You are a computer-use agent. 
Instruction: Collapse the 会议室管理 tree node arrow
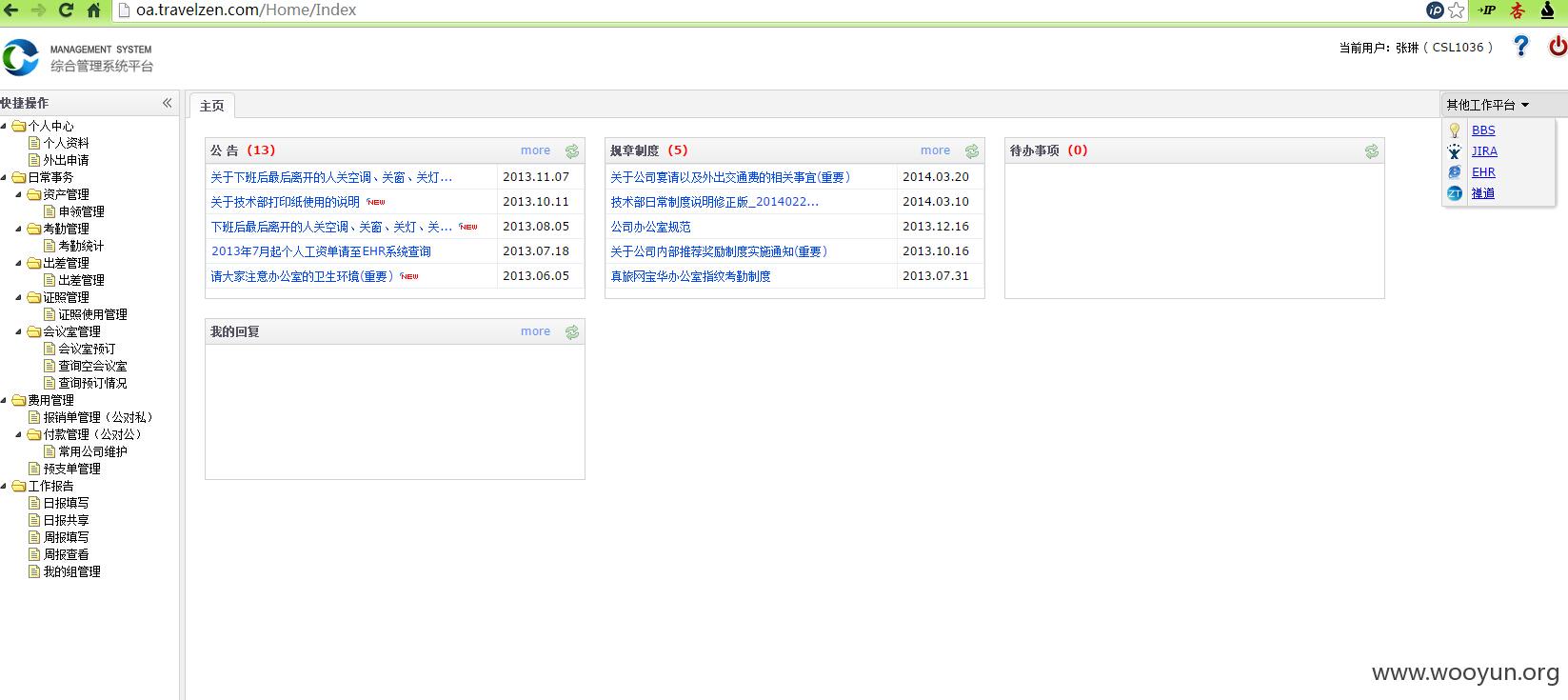[x=20, y=331]
